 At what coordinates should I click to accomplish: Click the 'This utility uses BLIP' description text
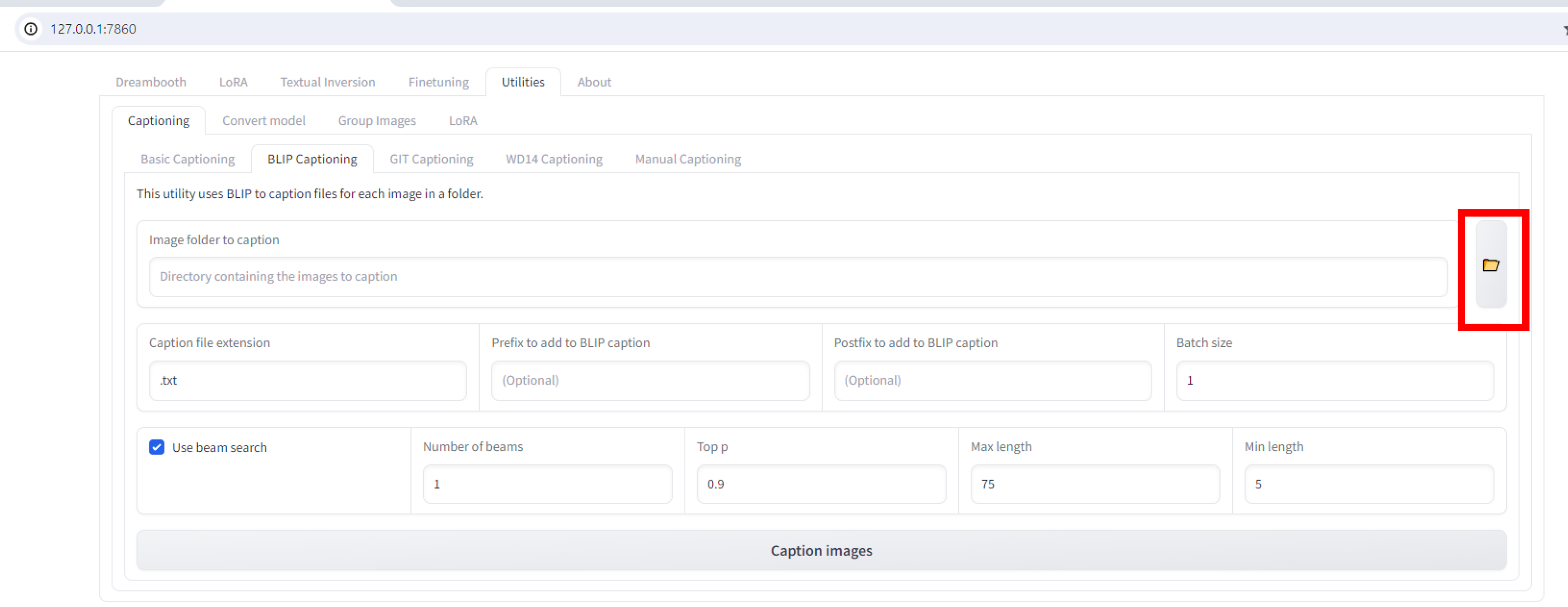pyautogui.click(x=310, y=194)
